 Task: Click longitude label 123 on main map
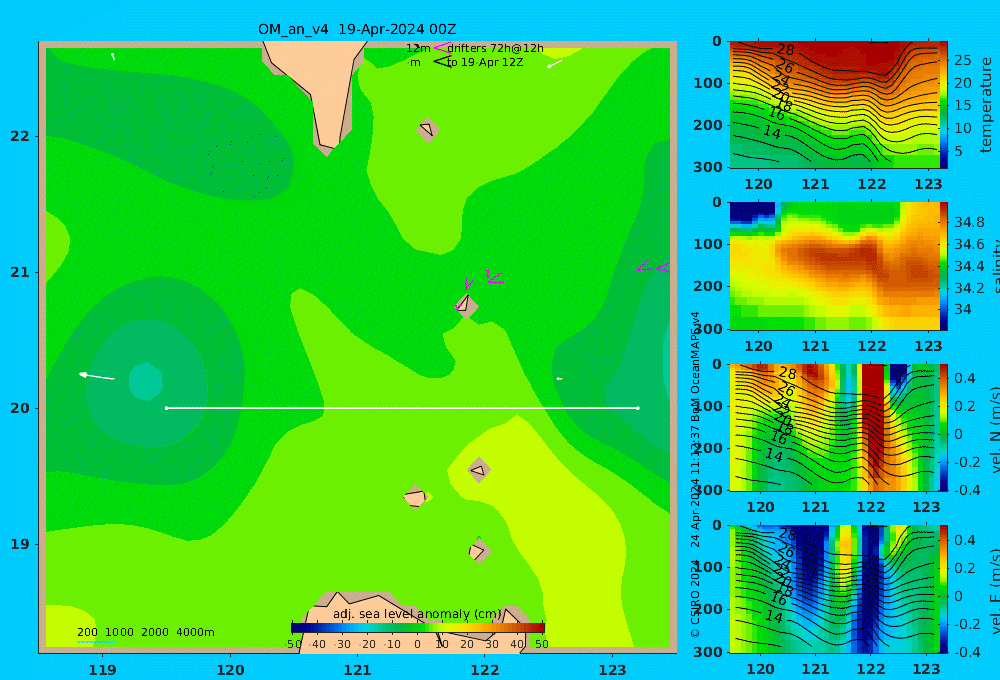613,670
